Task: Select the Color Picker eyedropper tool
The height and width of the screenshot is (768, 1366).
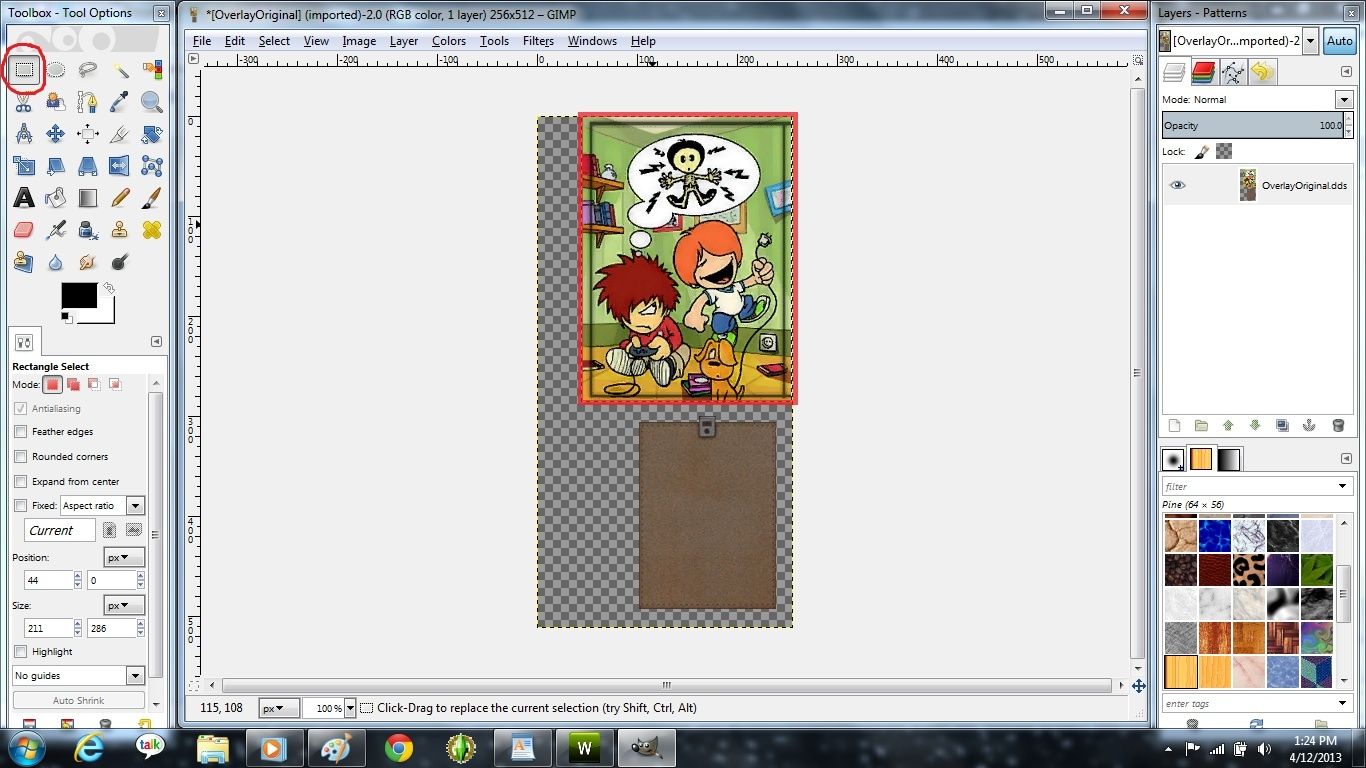Action: coord(120,102)
